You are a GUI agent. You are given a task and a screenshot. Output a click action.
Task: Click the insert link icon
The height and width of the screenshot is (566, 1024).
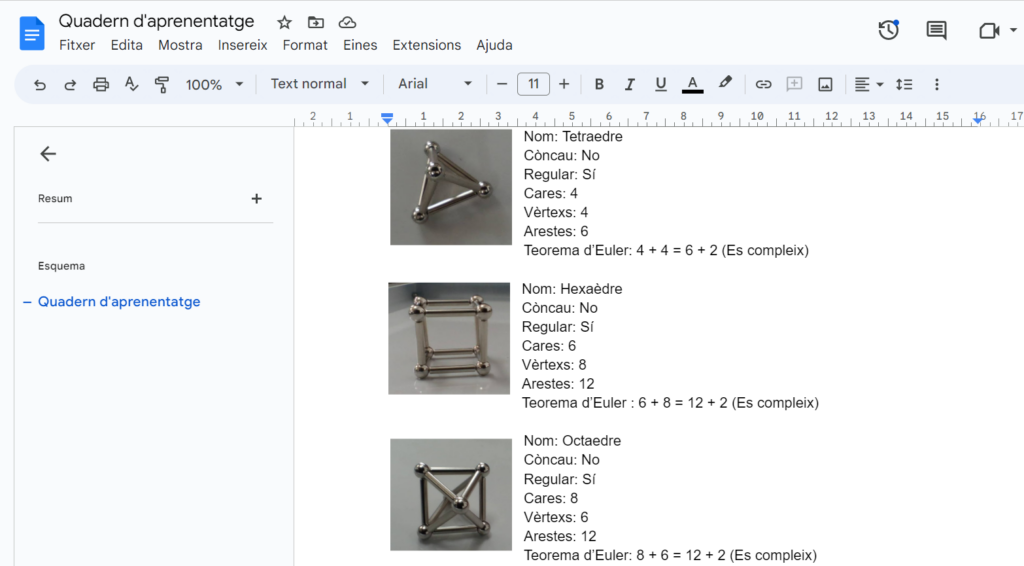click(763, 85)
